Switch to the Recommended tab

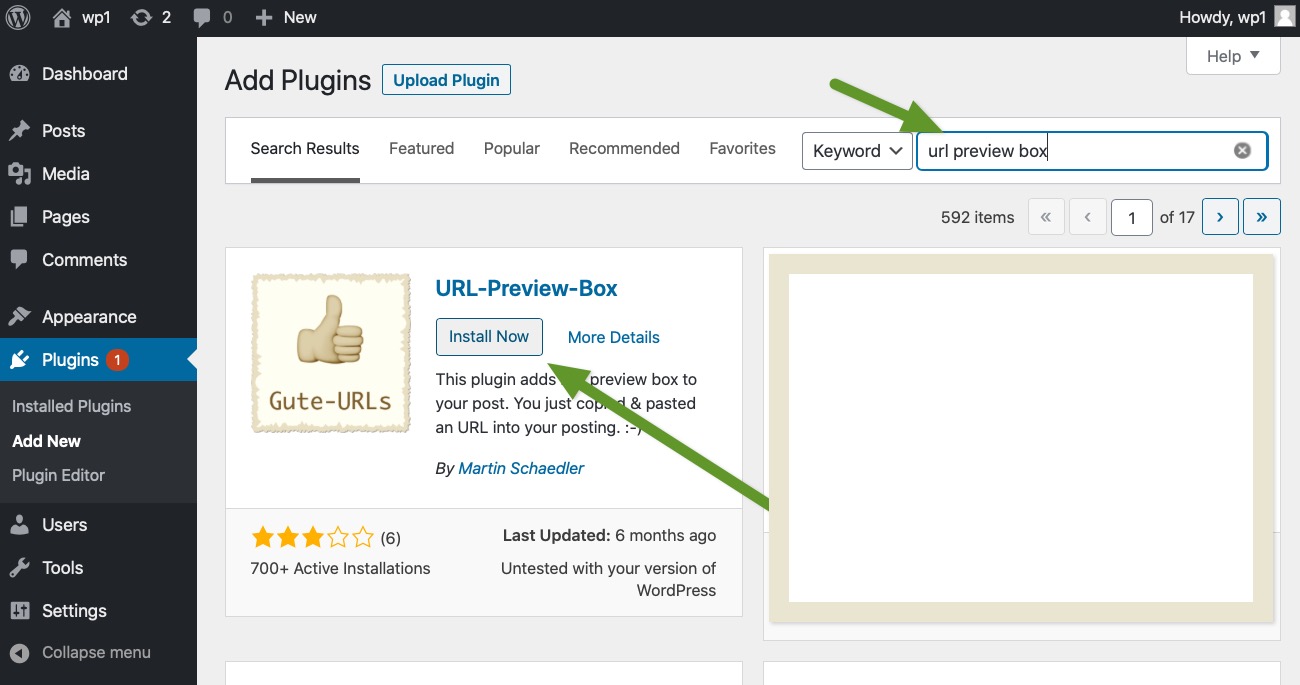624,149
